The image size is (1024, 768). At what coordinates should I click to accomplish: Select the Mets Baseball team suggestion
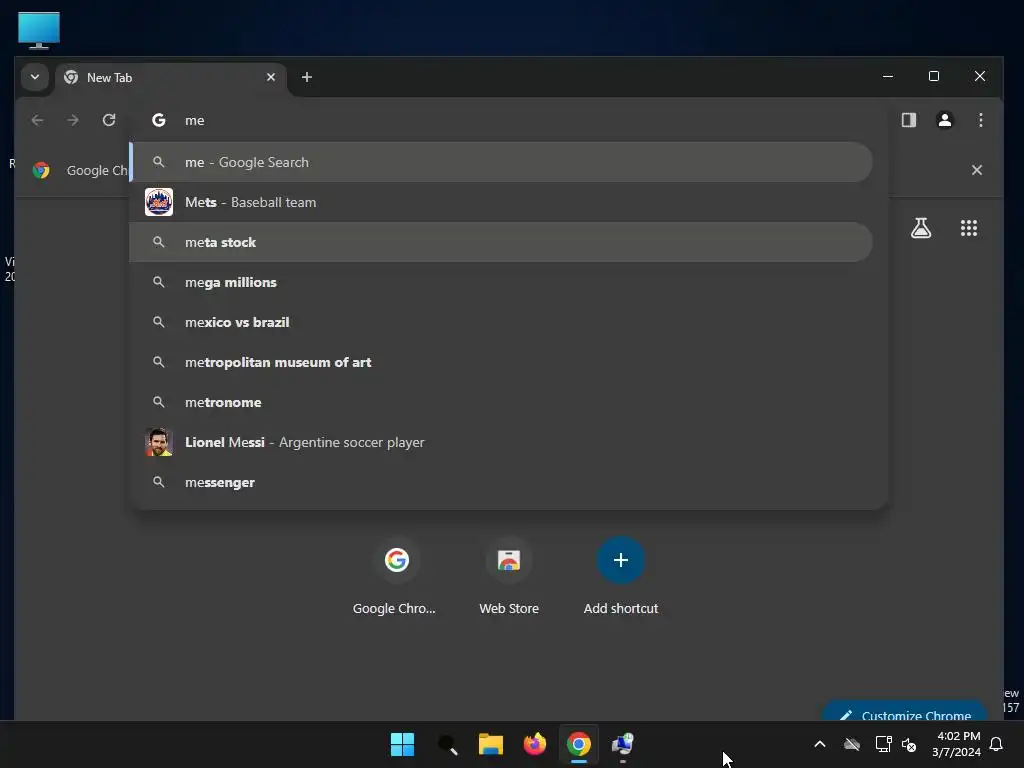(501, 202)
